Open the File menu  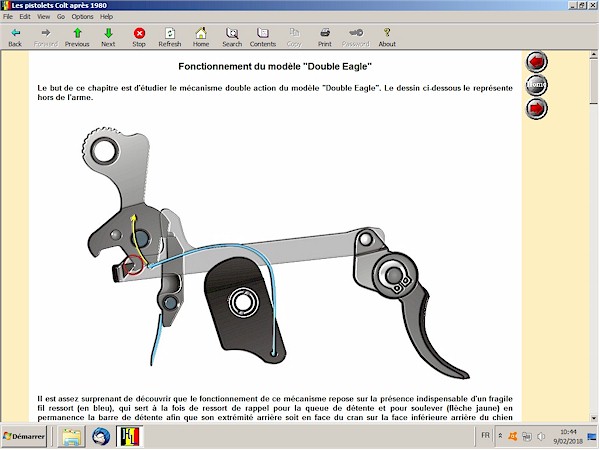8,17
